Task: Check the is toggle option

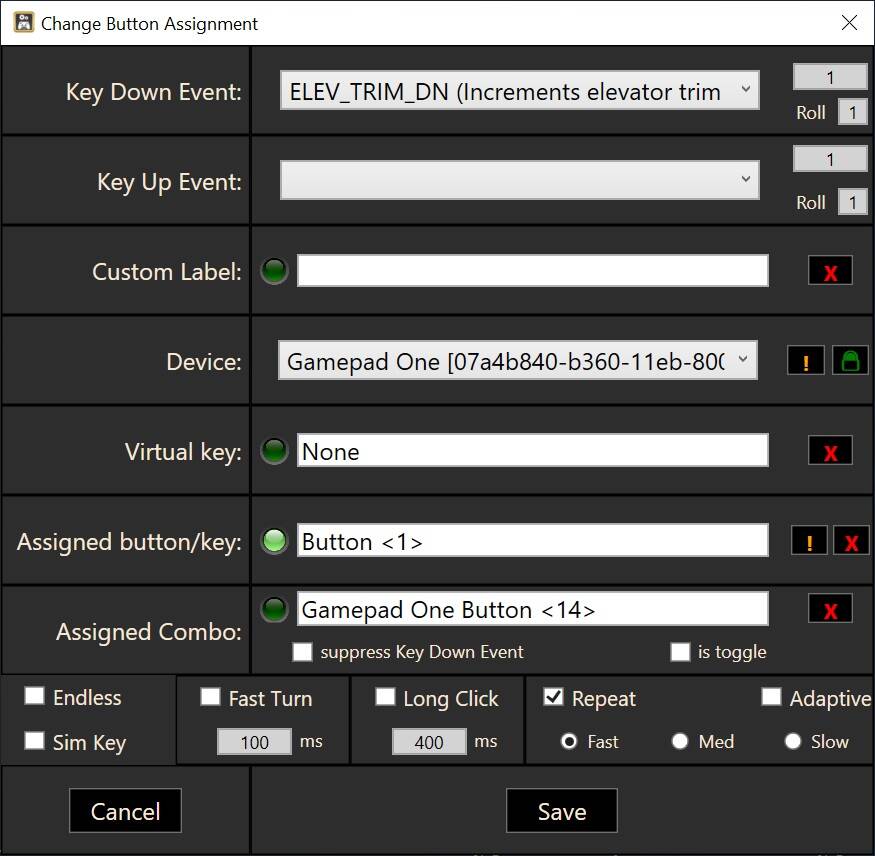Action: 680,652
